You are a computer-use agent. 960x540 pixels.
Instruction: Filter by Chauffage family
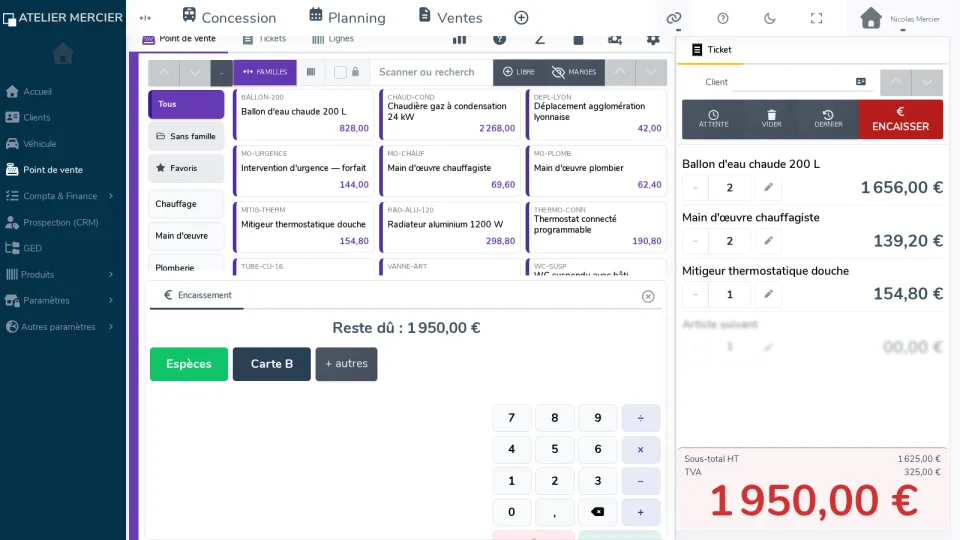pos(186,204)
